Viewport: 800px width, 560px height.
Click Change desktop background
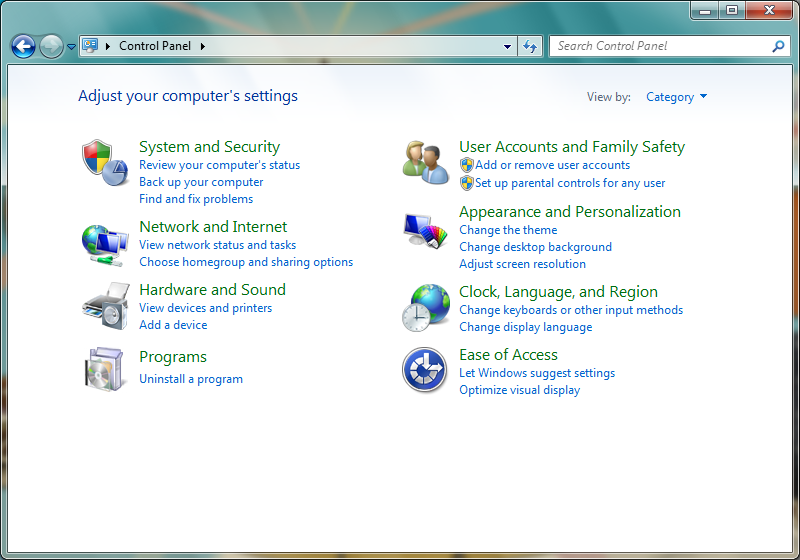click(x=535, y=247)
